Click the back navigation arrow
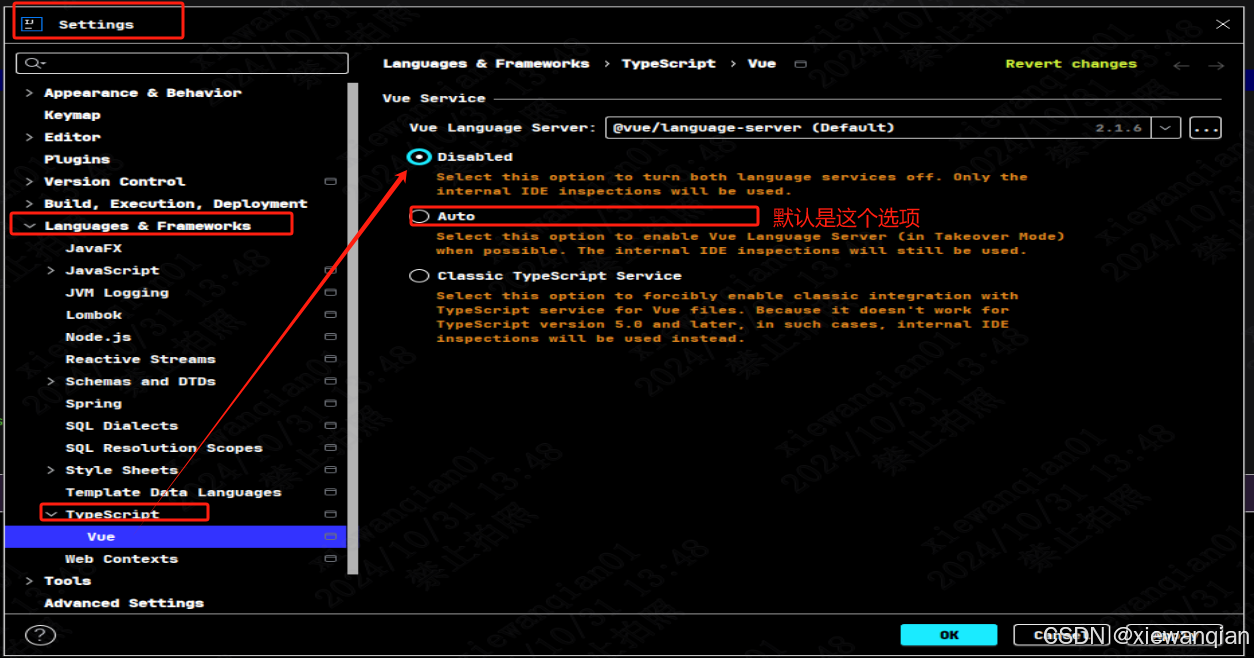 tap(1181, 63)
